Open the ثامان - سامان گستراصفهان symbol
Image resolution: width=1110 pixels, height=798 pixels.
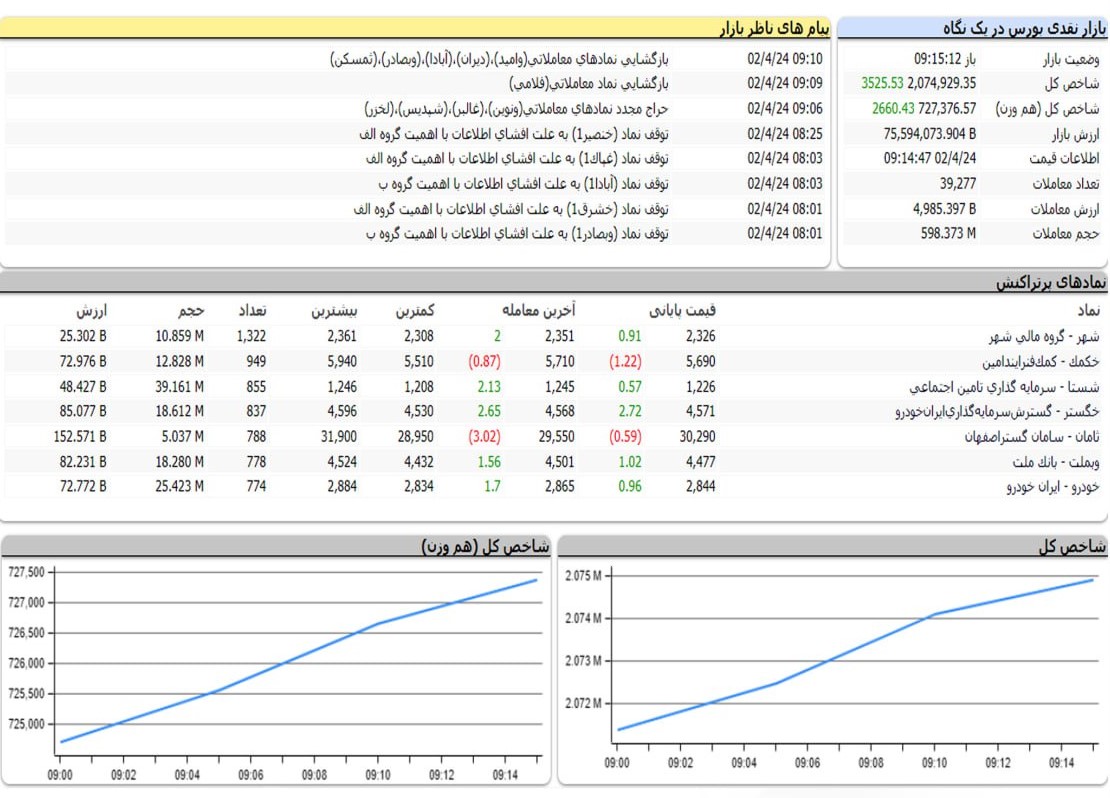click(x=1032, y=437)
